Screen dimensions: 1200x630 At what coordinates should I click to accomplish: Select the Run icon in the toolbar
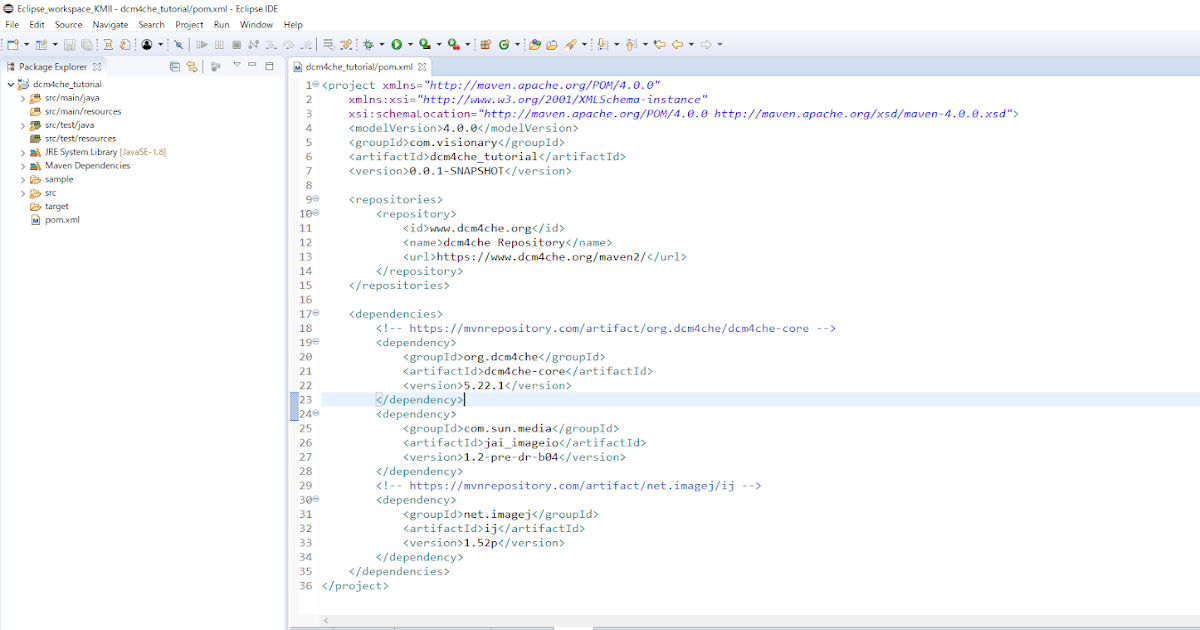click(396, 43)
